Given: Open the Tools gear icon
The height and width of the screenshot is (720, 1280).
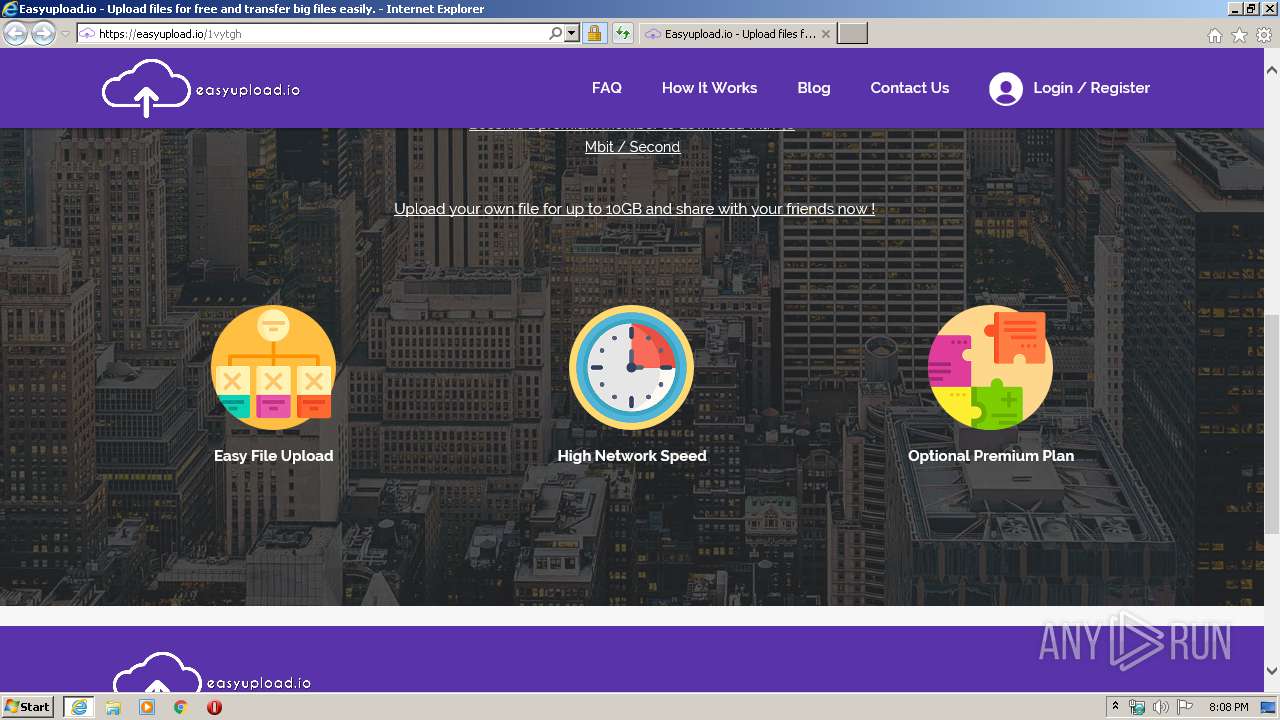Looking at the screenshot, I should tap(1264, 35).
